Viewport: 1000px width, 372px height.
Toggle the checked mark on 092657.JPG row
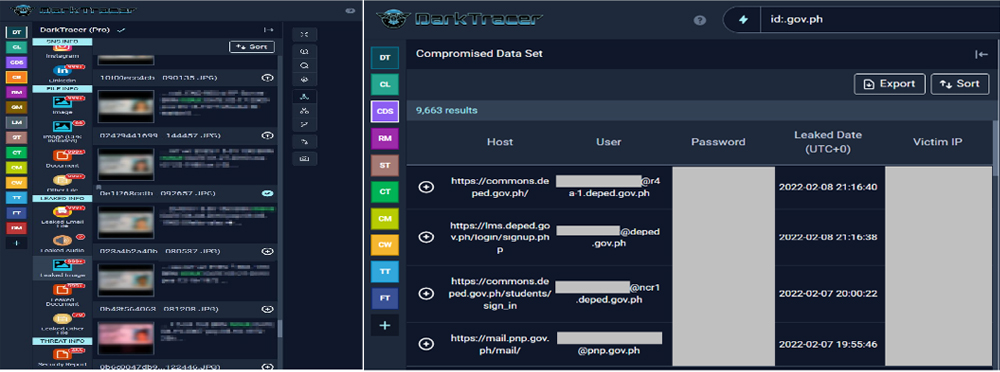point(268,193)
